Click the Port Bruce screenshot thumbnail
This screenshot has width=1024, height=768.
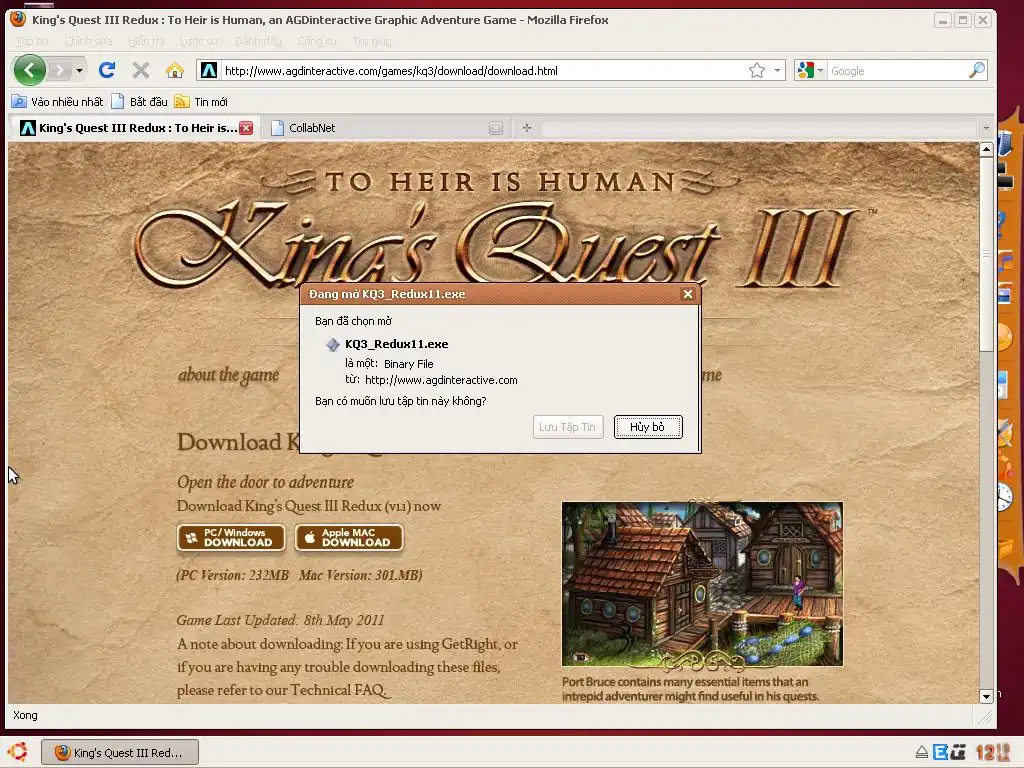[x=702, y=584]
